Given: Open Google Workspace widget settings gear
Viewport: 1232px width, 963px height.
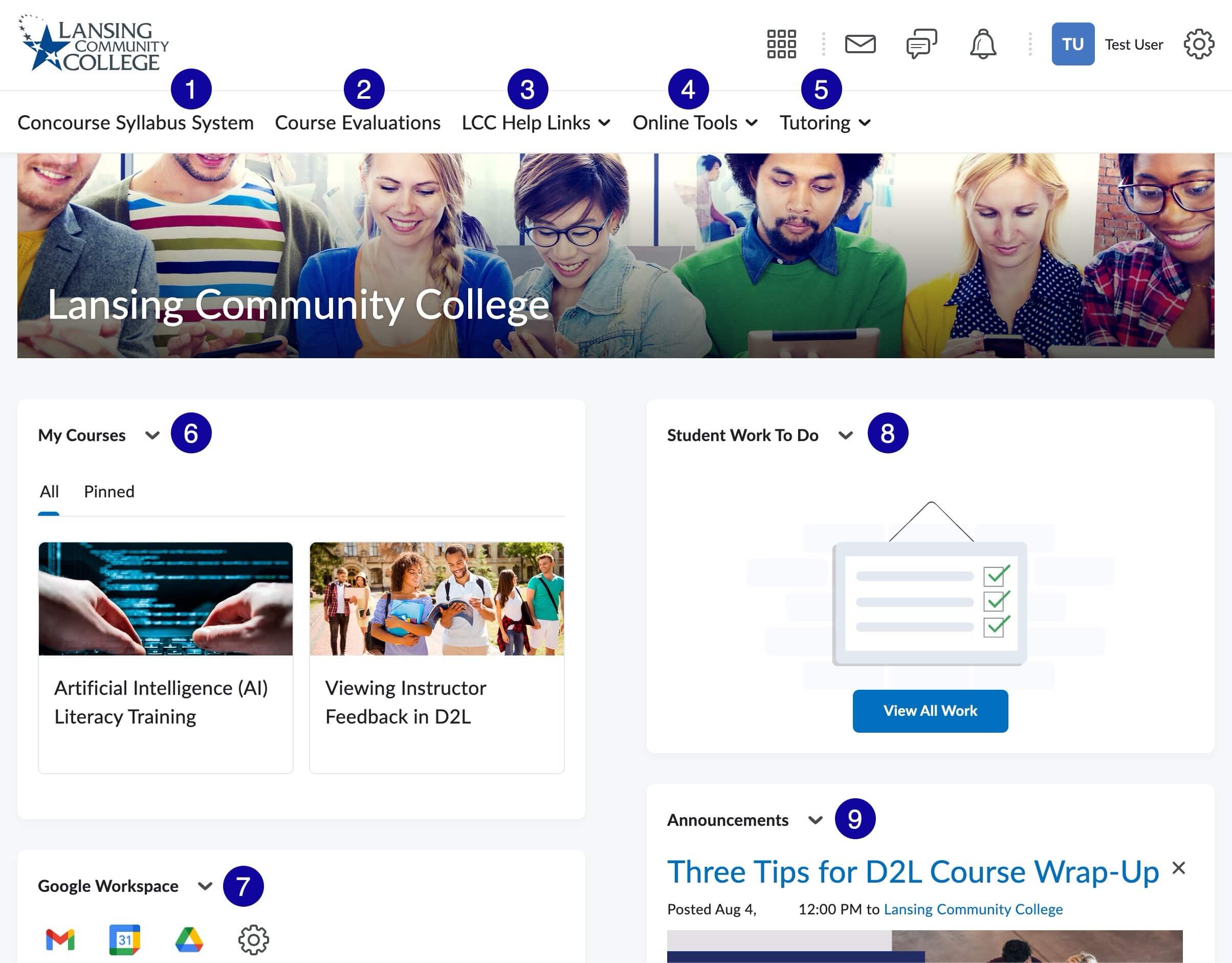Looking at the screenshot, I should [253, 939].
